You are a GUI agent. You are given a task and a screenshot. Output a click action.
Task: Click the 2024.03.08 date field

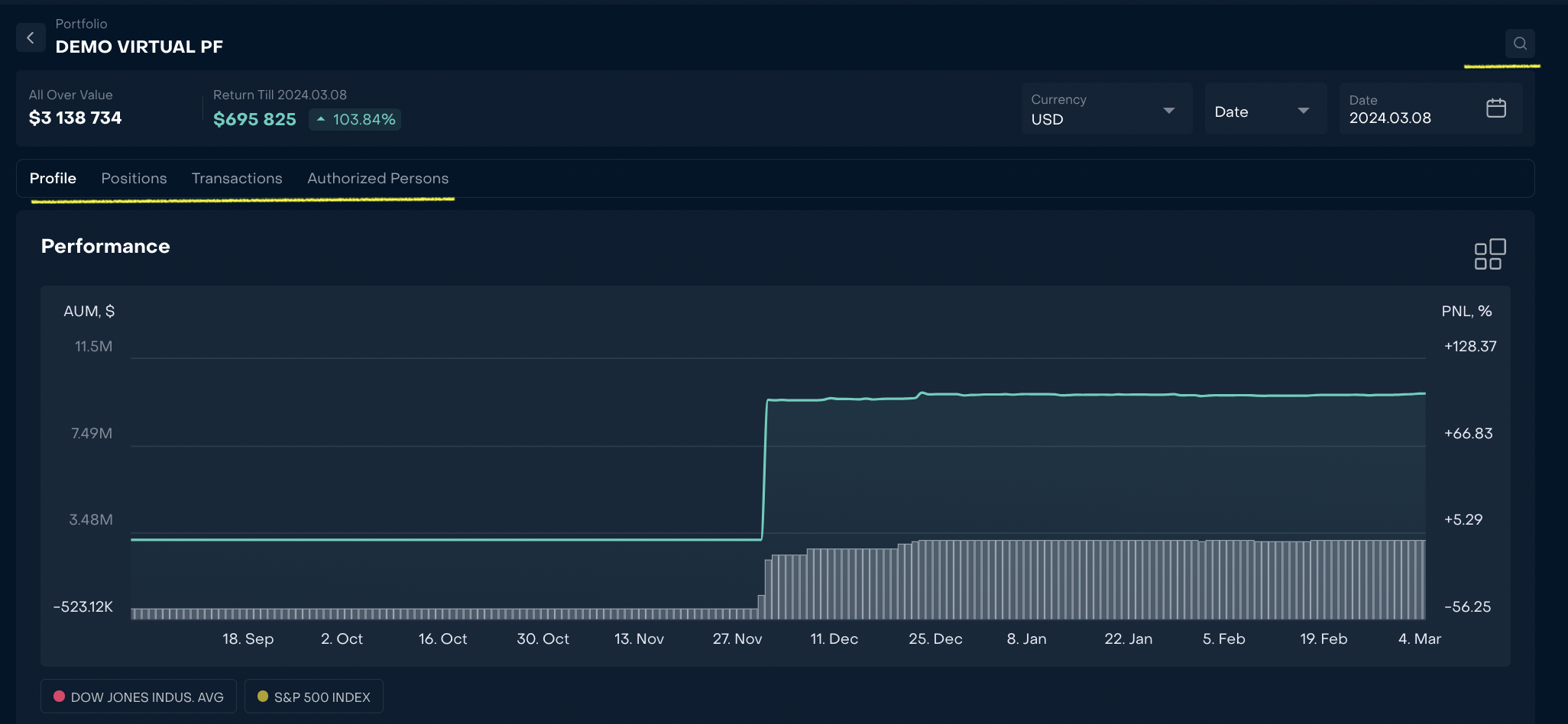click(1390, 118)
